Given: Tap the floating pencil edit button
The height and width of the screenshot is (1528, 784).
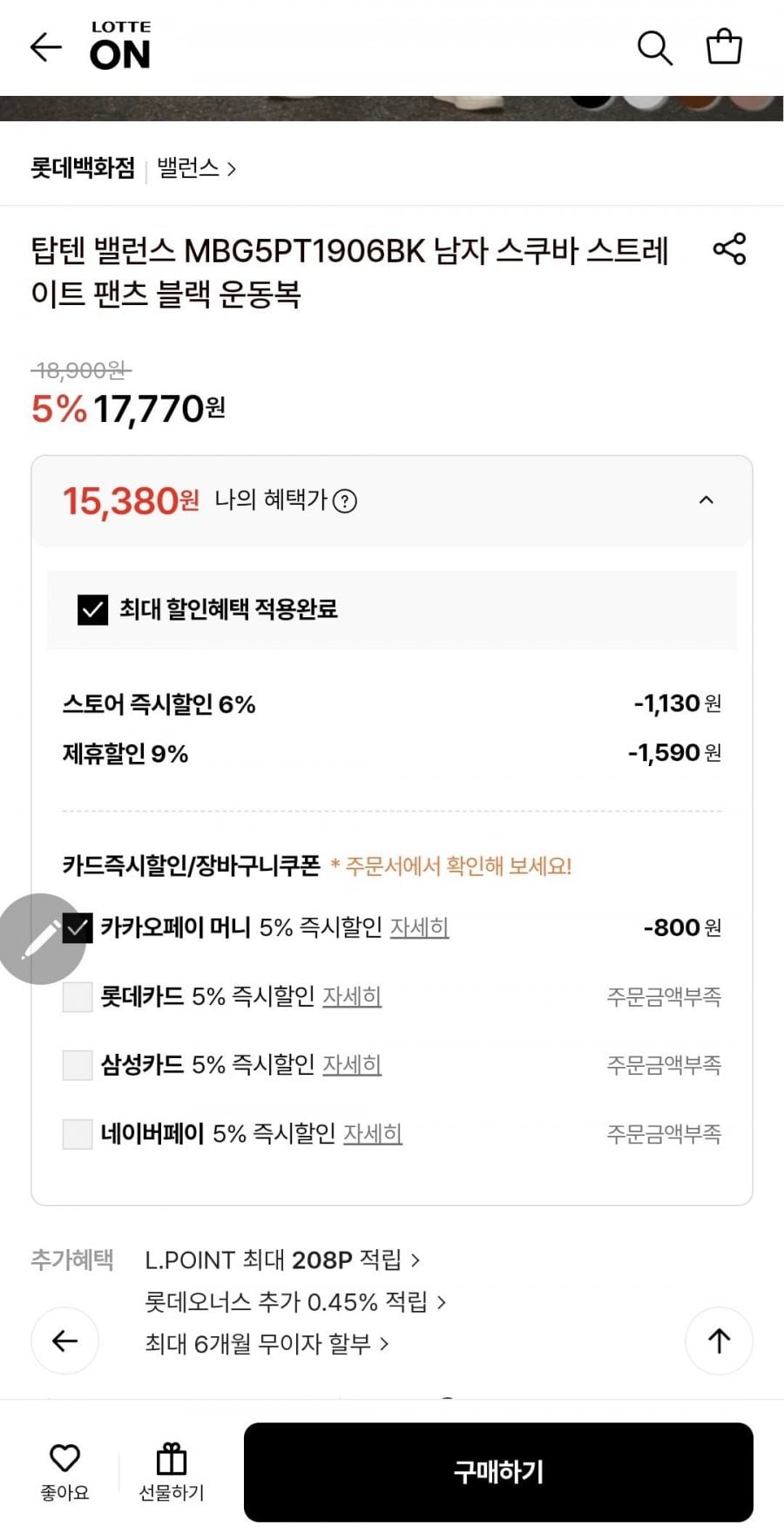Looking at the screenshot, I should tap(41, 939).
